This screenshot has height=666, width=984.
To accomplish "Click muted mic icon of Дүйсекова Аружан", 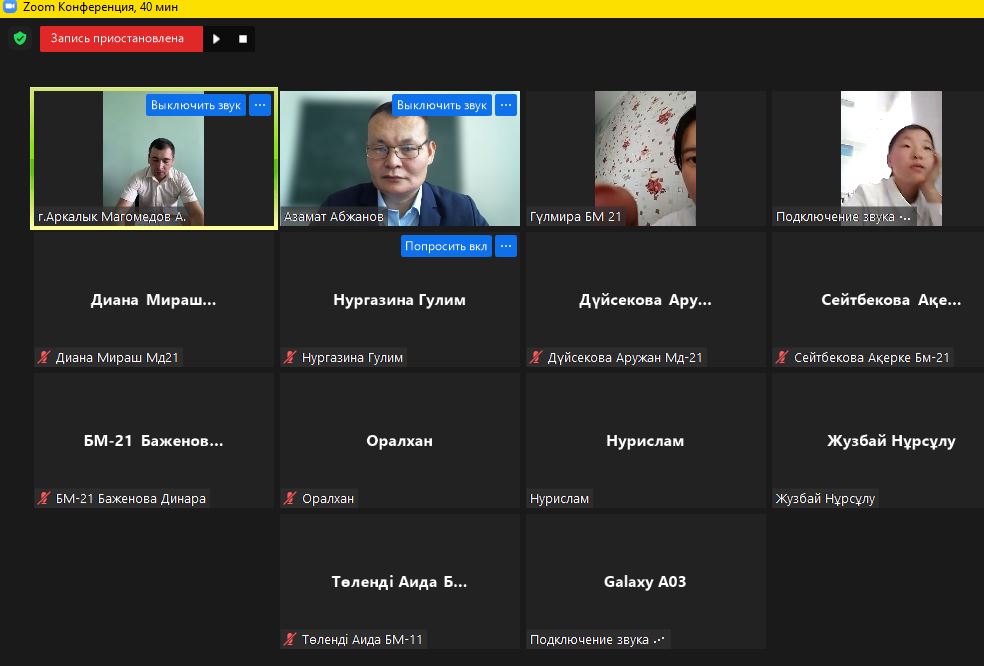I will pyautogui.click(x=536, y=357).
